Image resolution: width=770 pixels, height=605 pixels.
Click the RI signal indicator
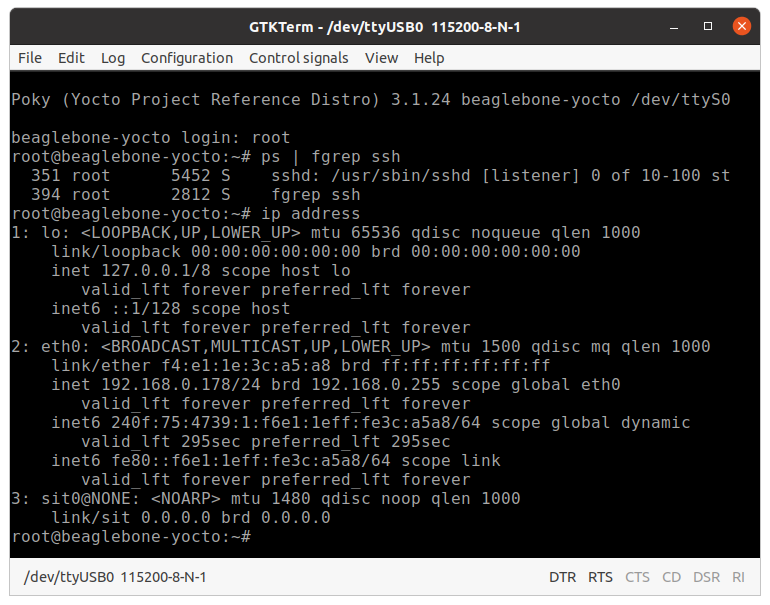(738, 577)
